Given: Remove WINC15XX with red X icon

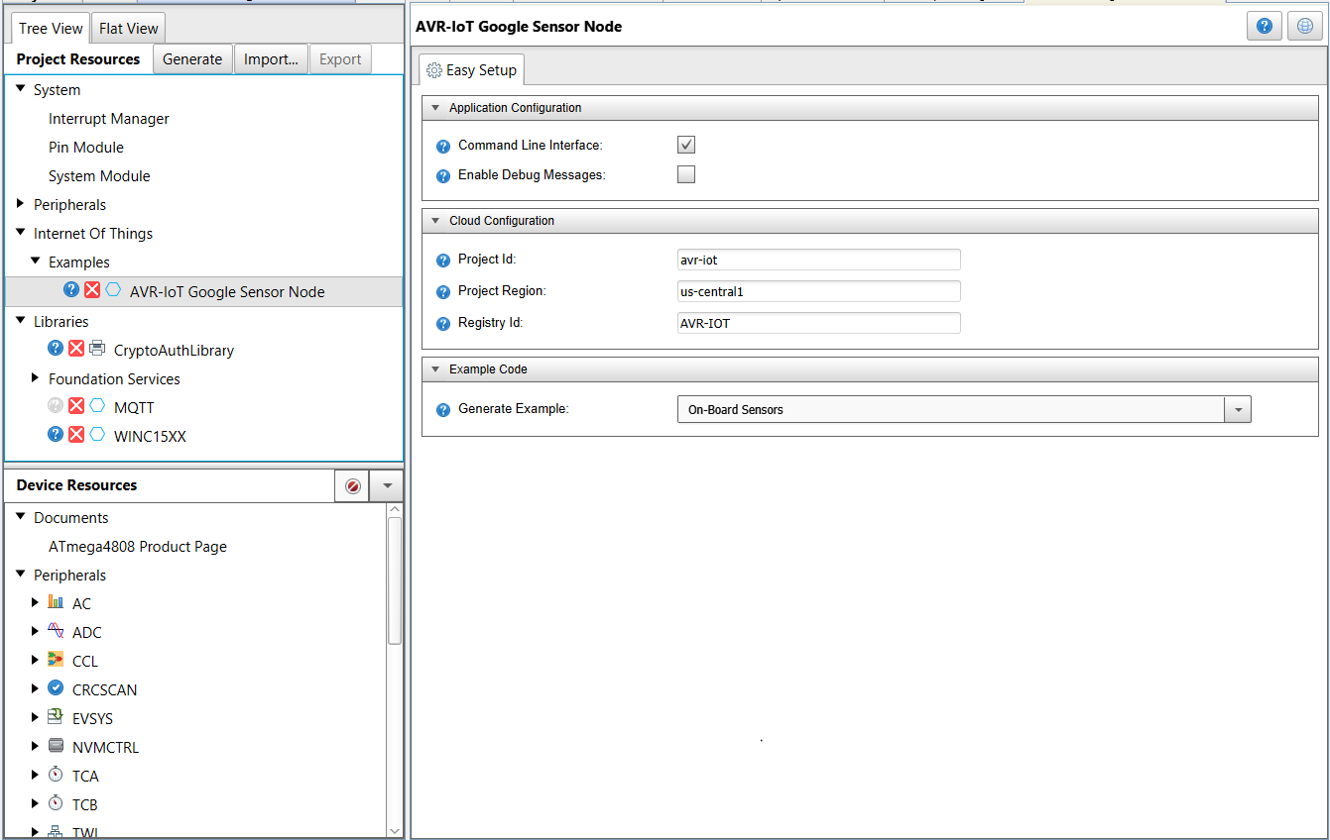Looking at the screenshot, I should 76,435.
